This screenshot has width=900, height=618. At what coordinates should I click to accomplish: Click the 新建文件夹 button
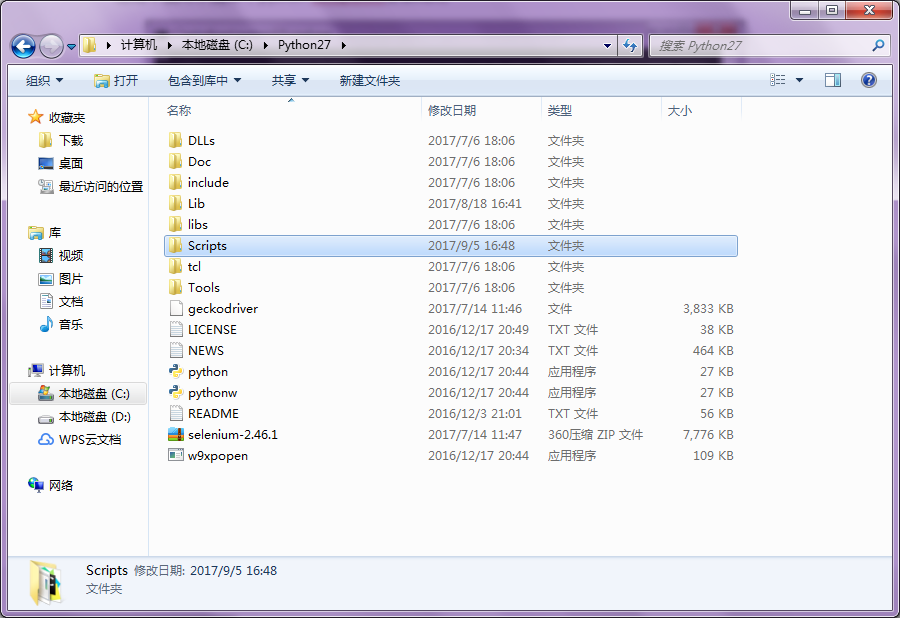(369, 80)
